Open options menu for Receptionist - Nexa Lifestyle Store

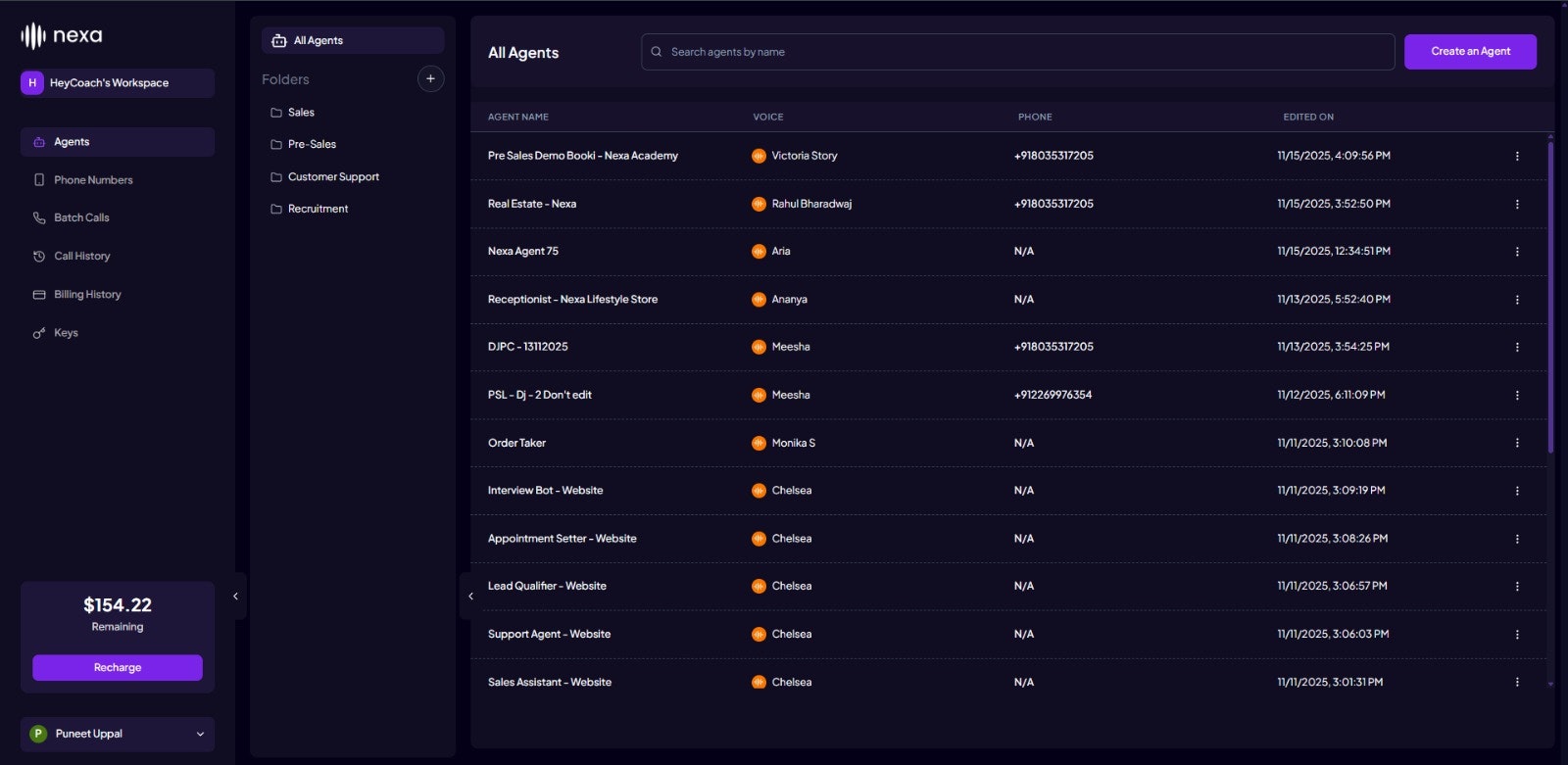pyautogui.click(x=1517, y=300)
